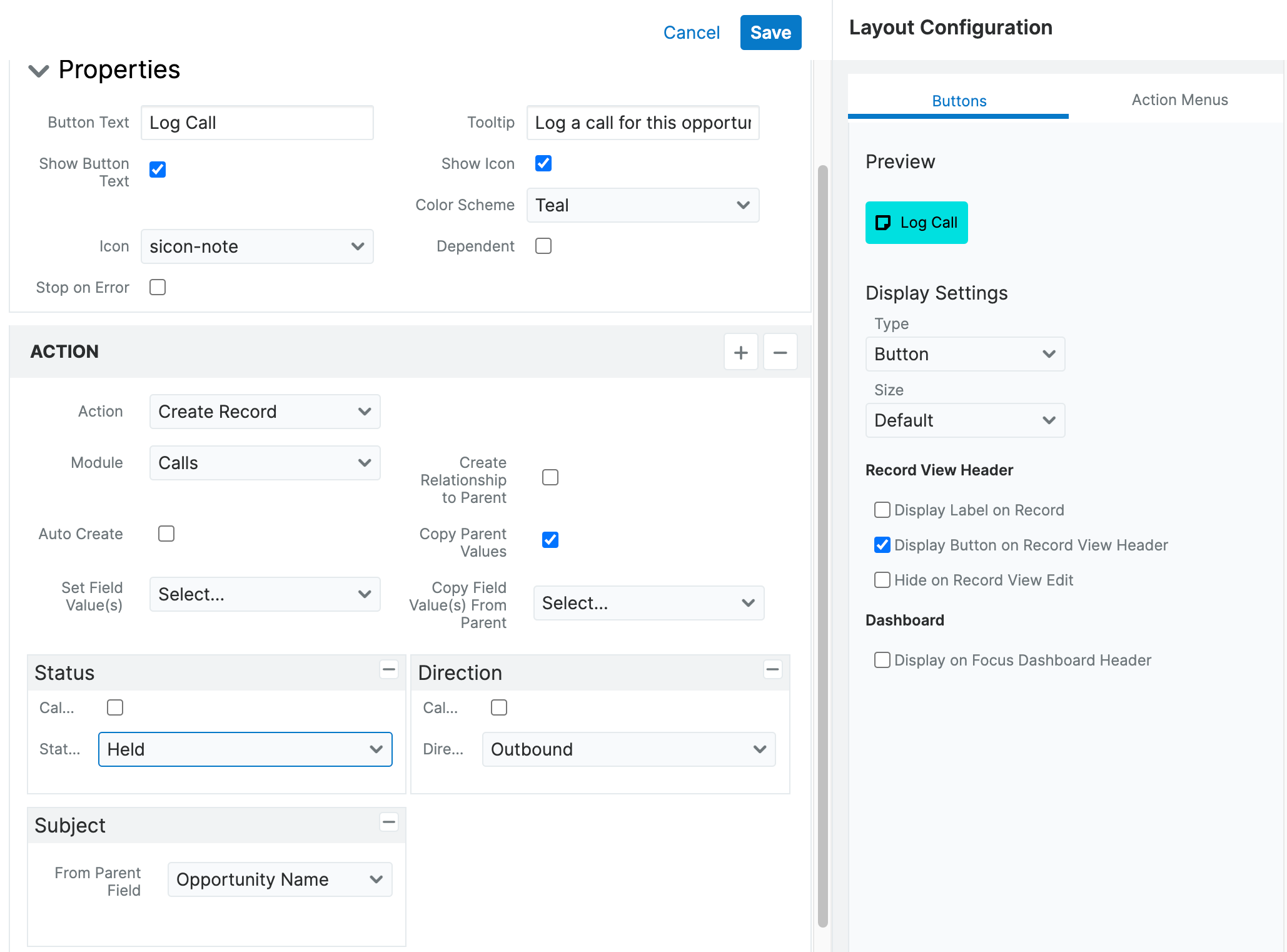Screen dimensions: 1287x952
Task: Open the Direction dropdown showing Outbound
Action: [x=628, y=749]
